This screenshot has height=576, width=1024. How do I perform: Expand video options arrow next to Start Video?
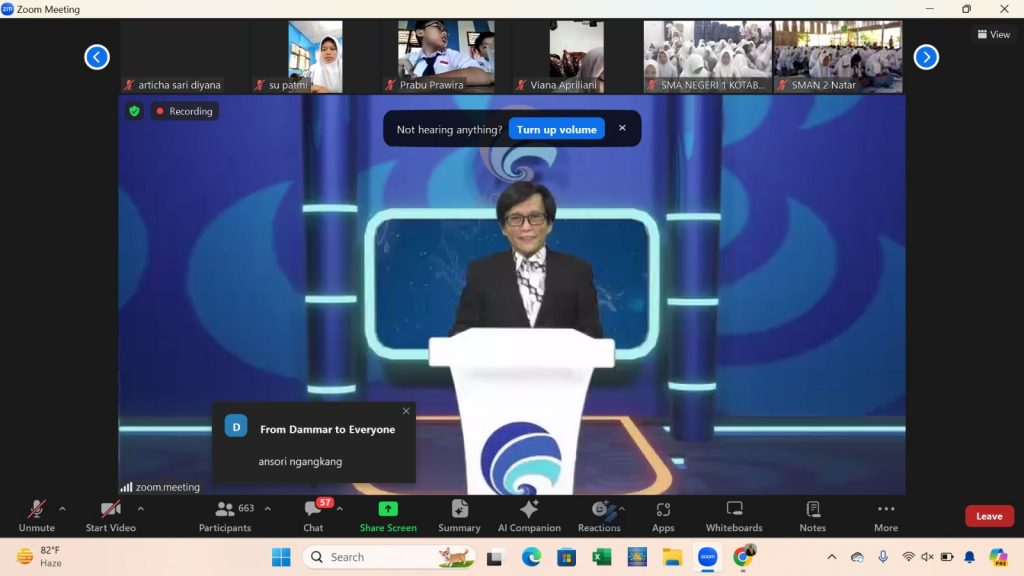(140, 508)
